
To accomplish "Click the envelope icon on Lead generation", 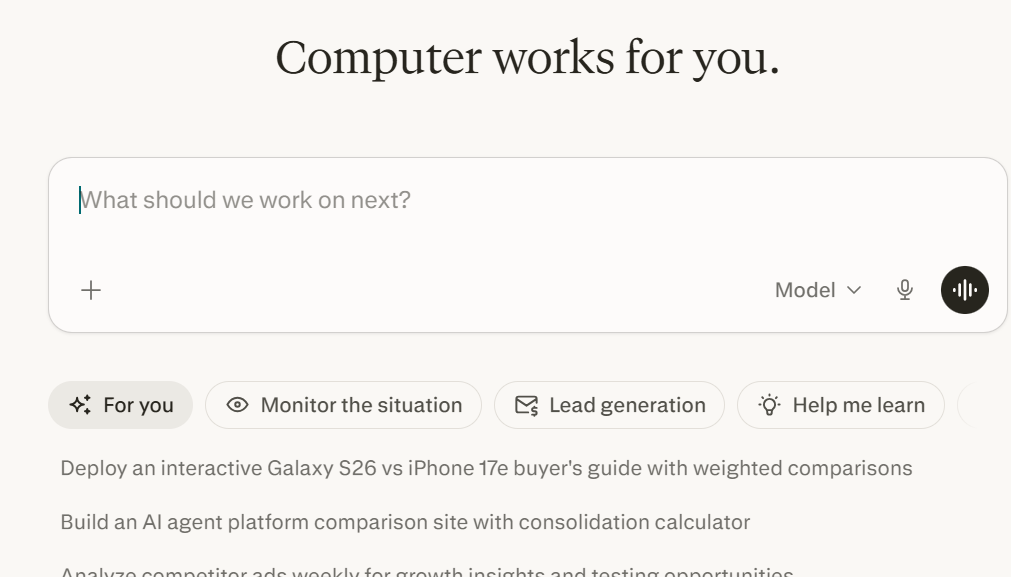I will tap(526, 405).
